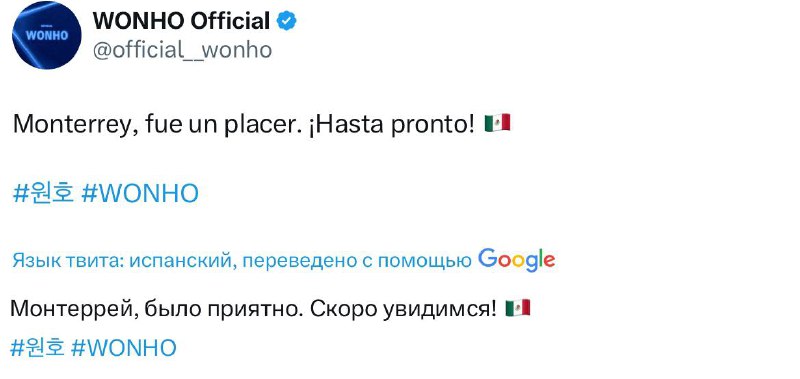
Task: Open the #원호 hashtag below the Russian translation
Action: pyautogui.click(x=37, y=348)
